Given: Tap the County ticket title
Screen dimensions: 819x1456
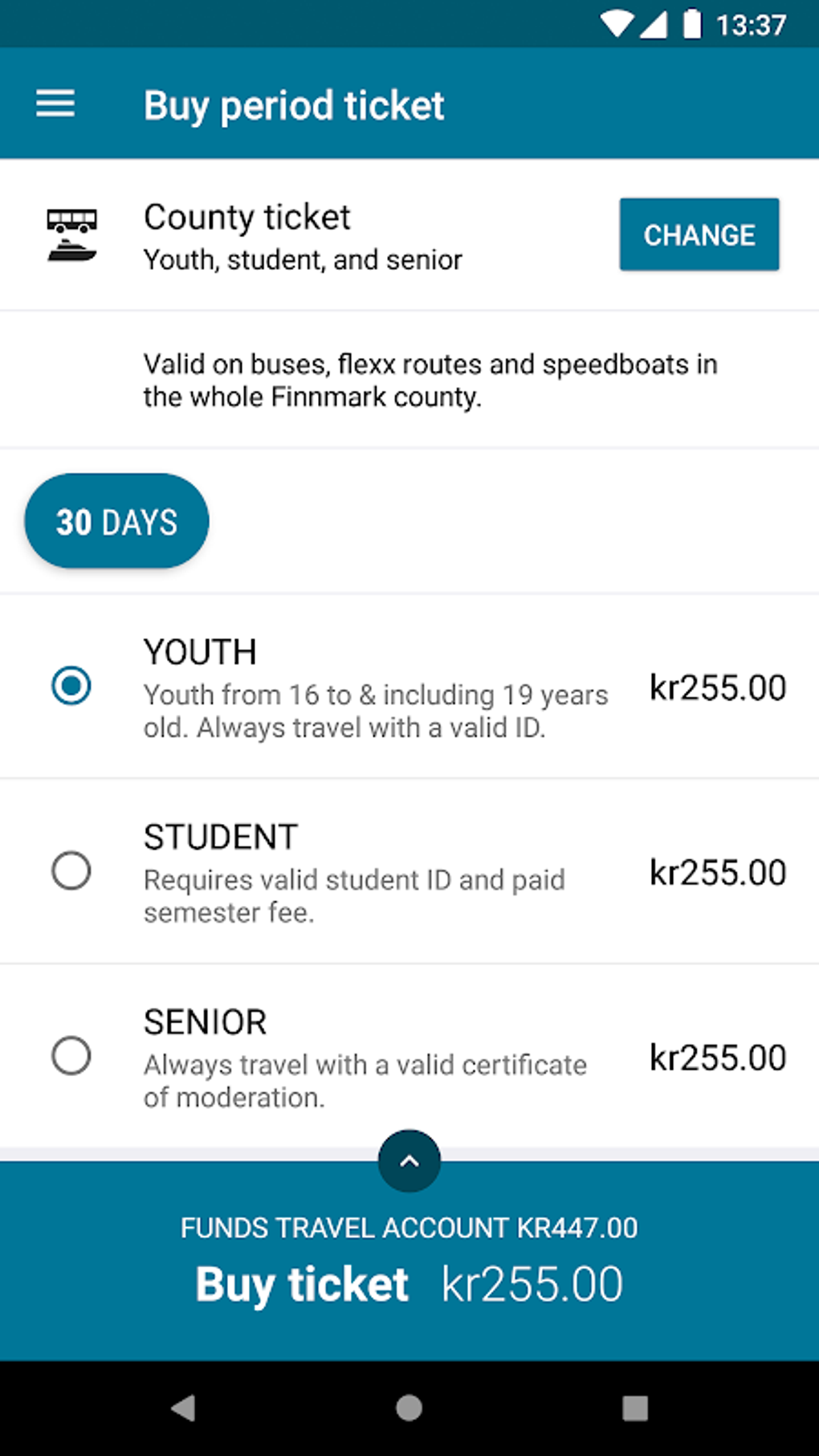Looking at the screenshot, I should 247,217.
